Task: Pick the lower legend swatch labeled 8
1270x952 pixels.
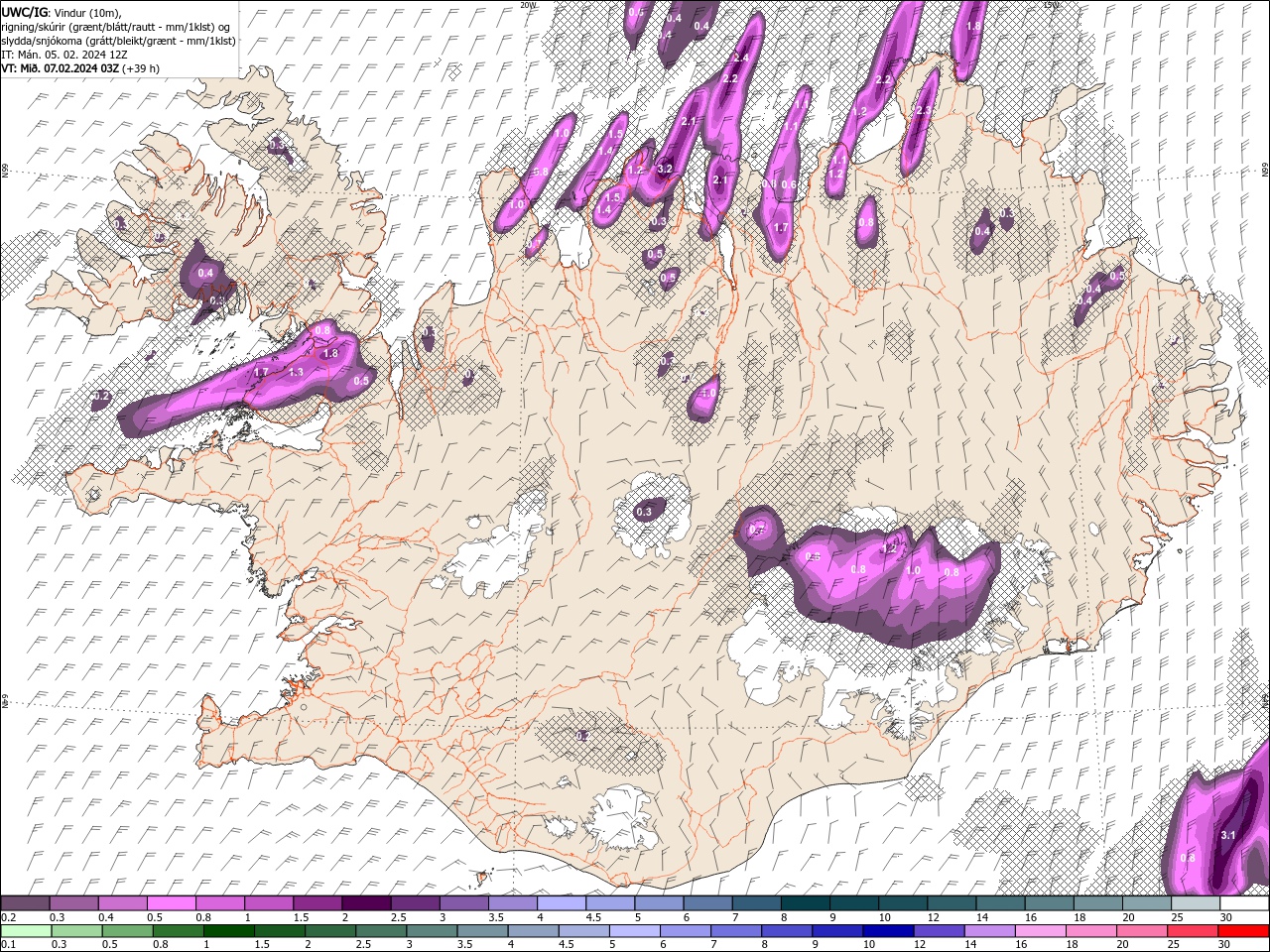Action: tap(786, 930)
